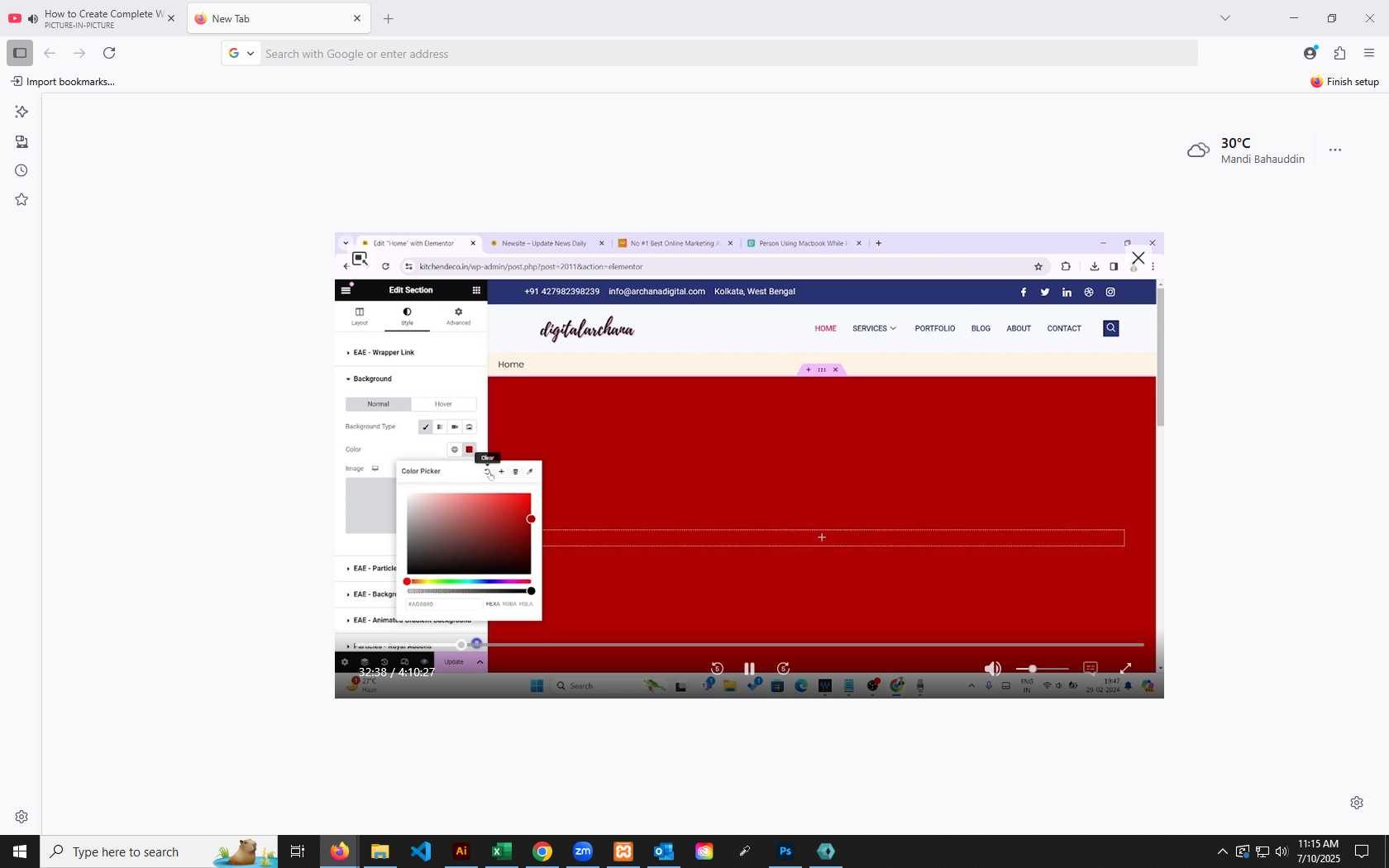Open the clock showing 11:15 AM
Screen dimensions: 1389x868
point(1319,851)
